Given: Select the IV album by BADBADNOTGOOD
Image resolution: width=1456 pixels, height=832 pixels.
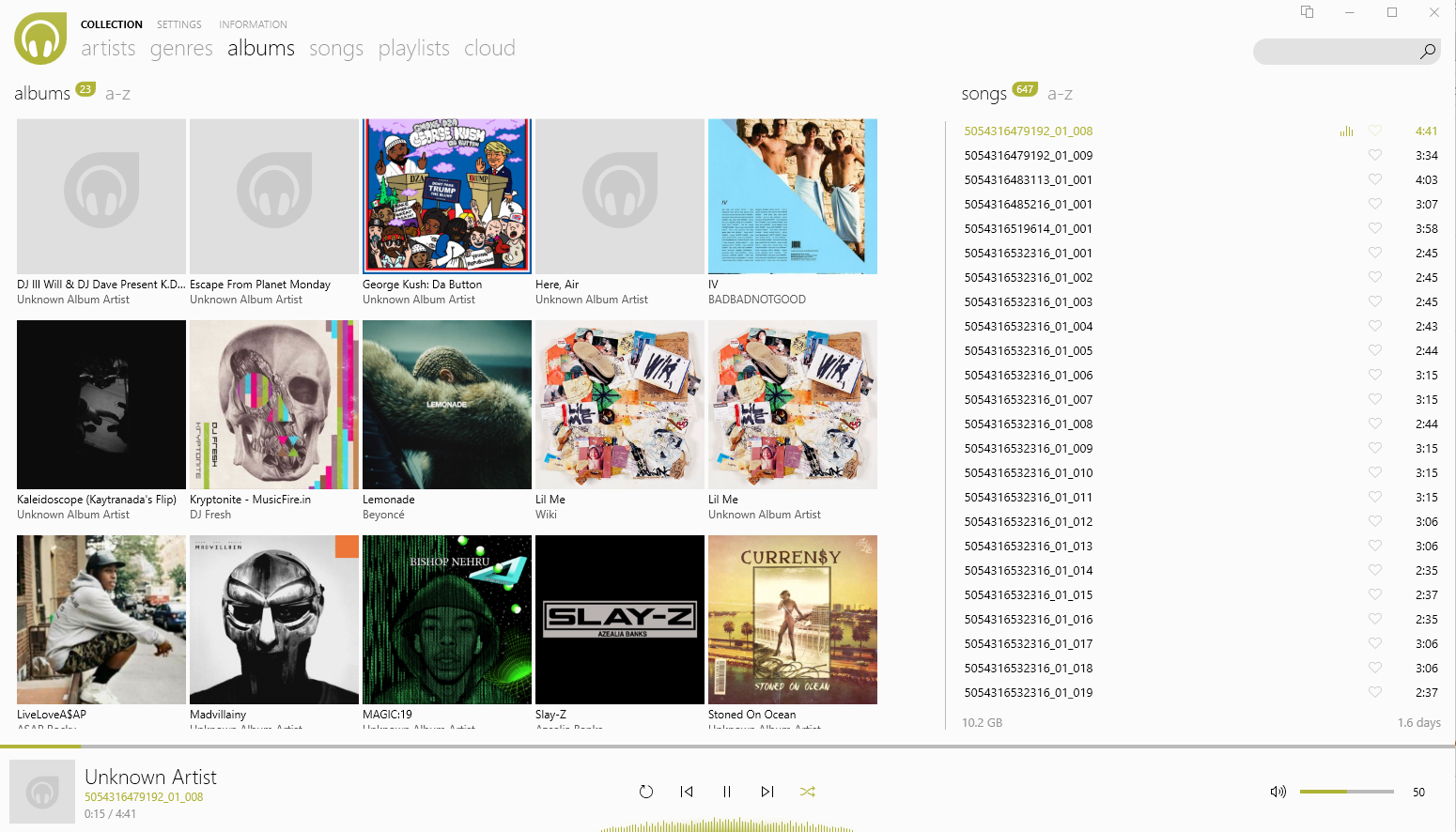Looking at the screenshot, I should tap(793, 196).
